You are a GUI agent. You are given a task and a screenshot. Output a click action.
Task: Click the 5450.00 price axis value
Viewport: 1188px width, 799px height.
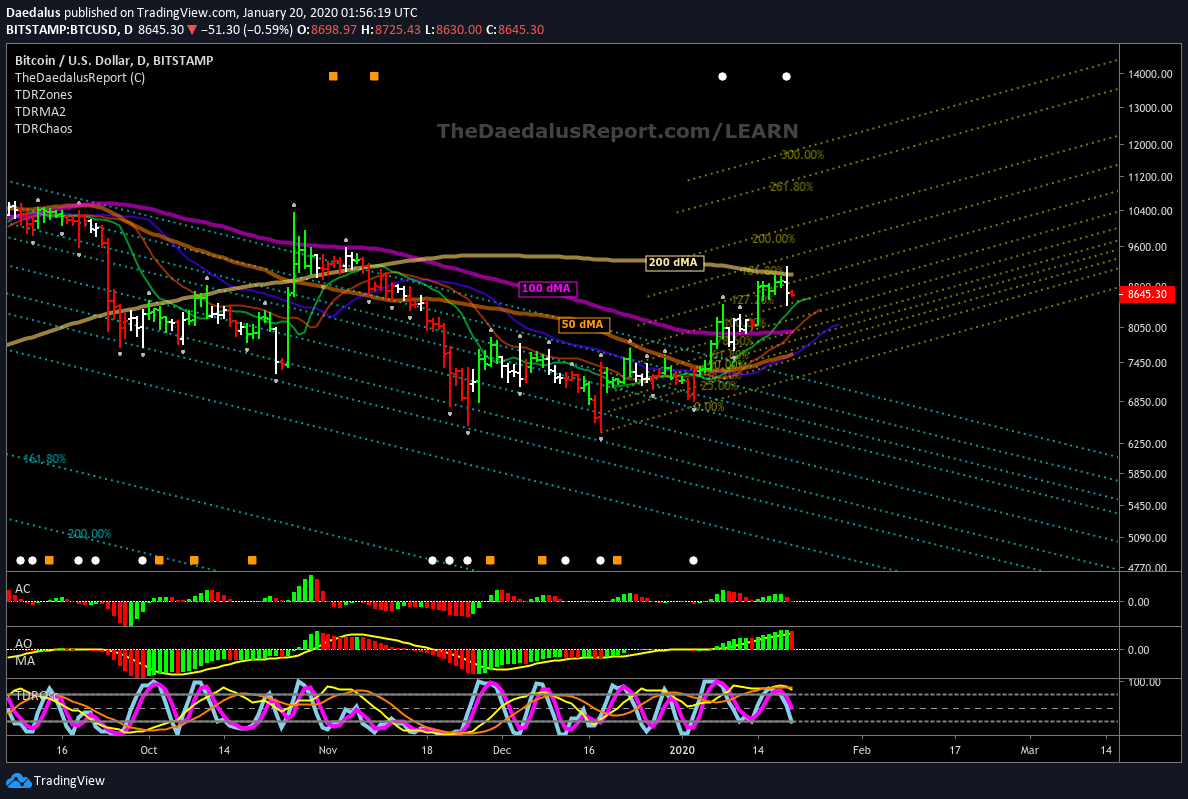[1147, 506]
